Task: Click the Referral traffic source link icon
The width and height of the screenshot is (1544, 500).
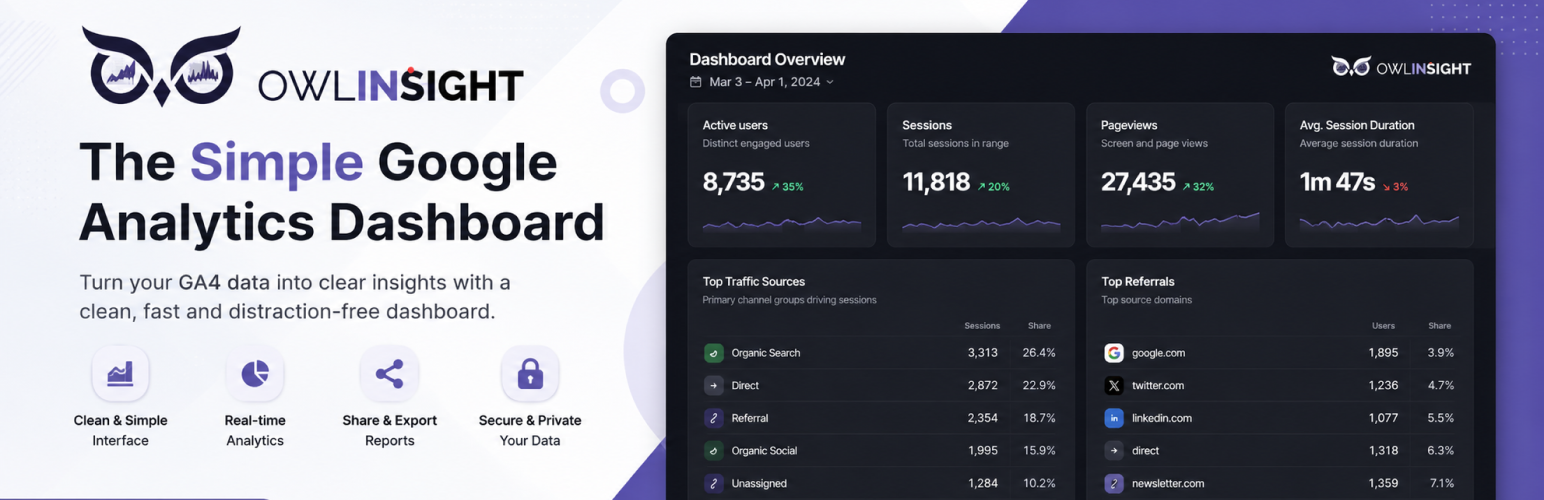Action: tap(713, 418)
